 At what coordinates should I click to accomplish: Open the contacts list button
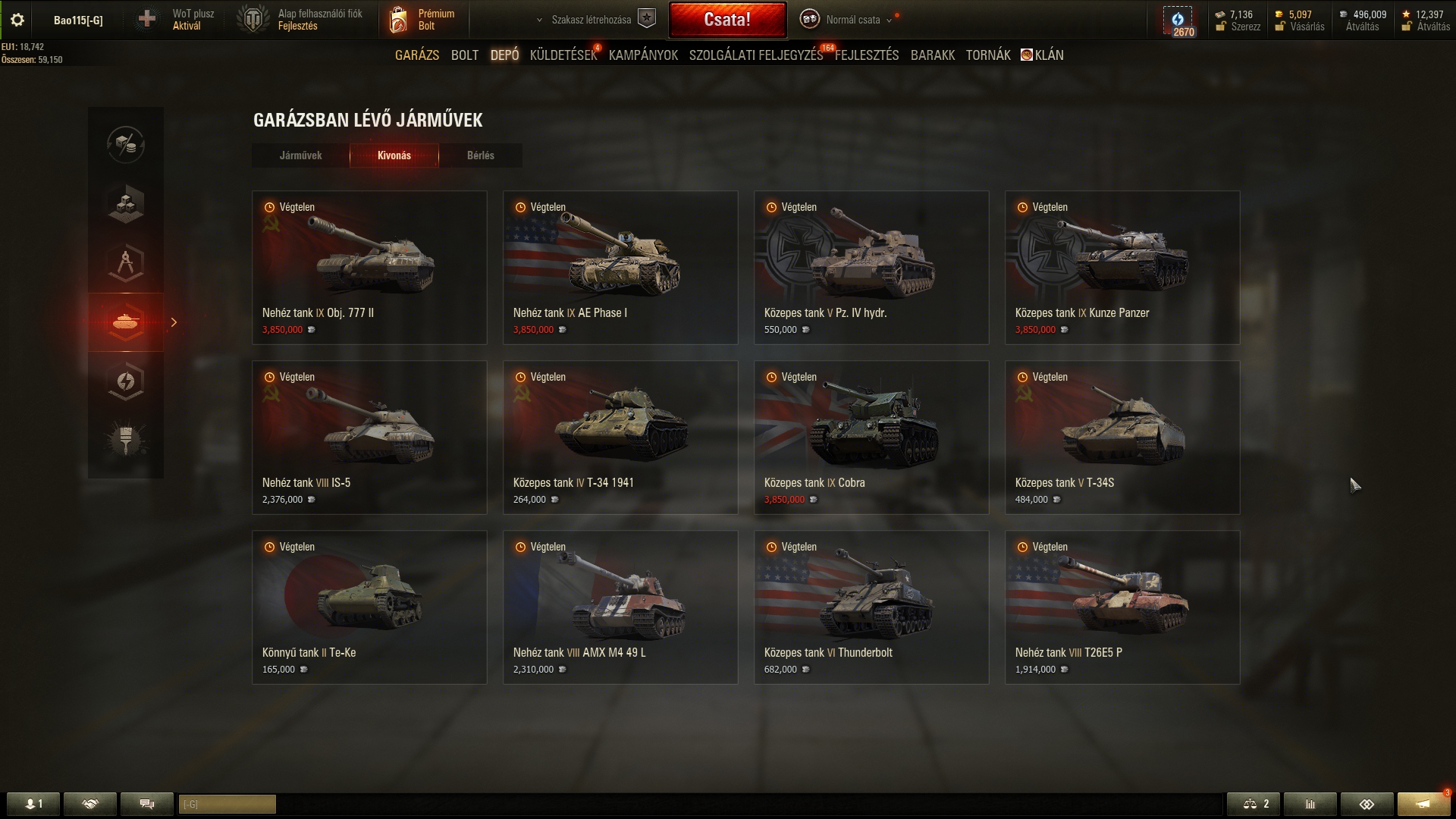pyautogui.click(x=33, y=804)
